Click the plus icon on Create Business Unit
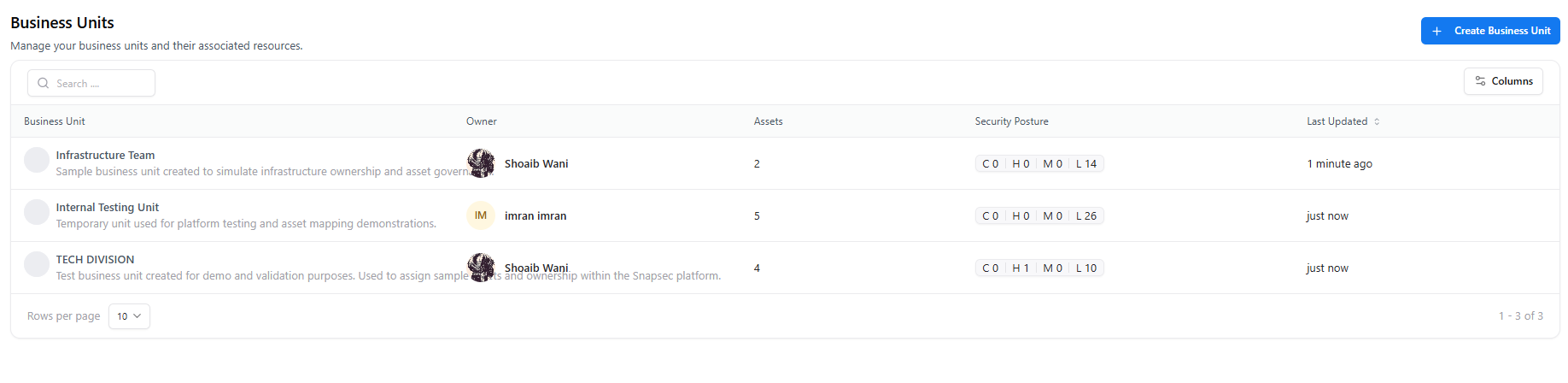The height and width of the screenshot is (383, 1568). point(1436,31)
